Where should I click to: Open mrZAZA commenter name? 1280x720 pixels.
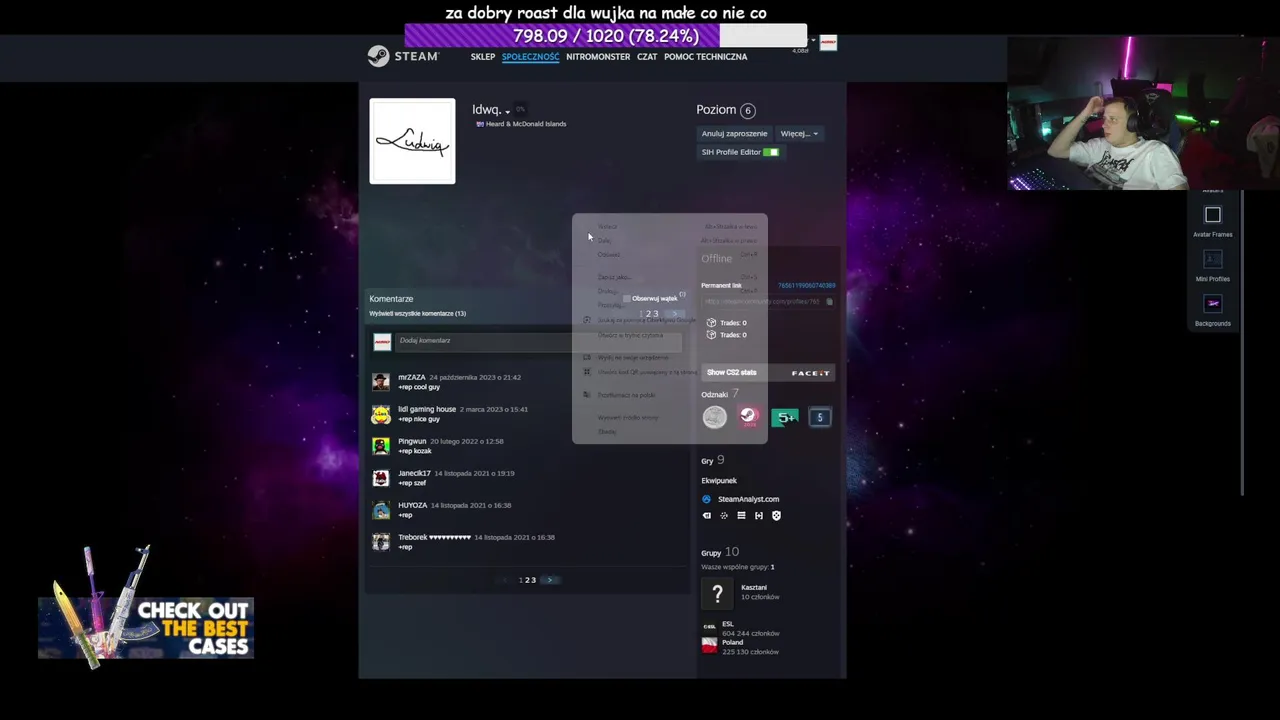click(412, 377)
